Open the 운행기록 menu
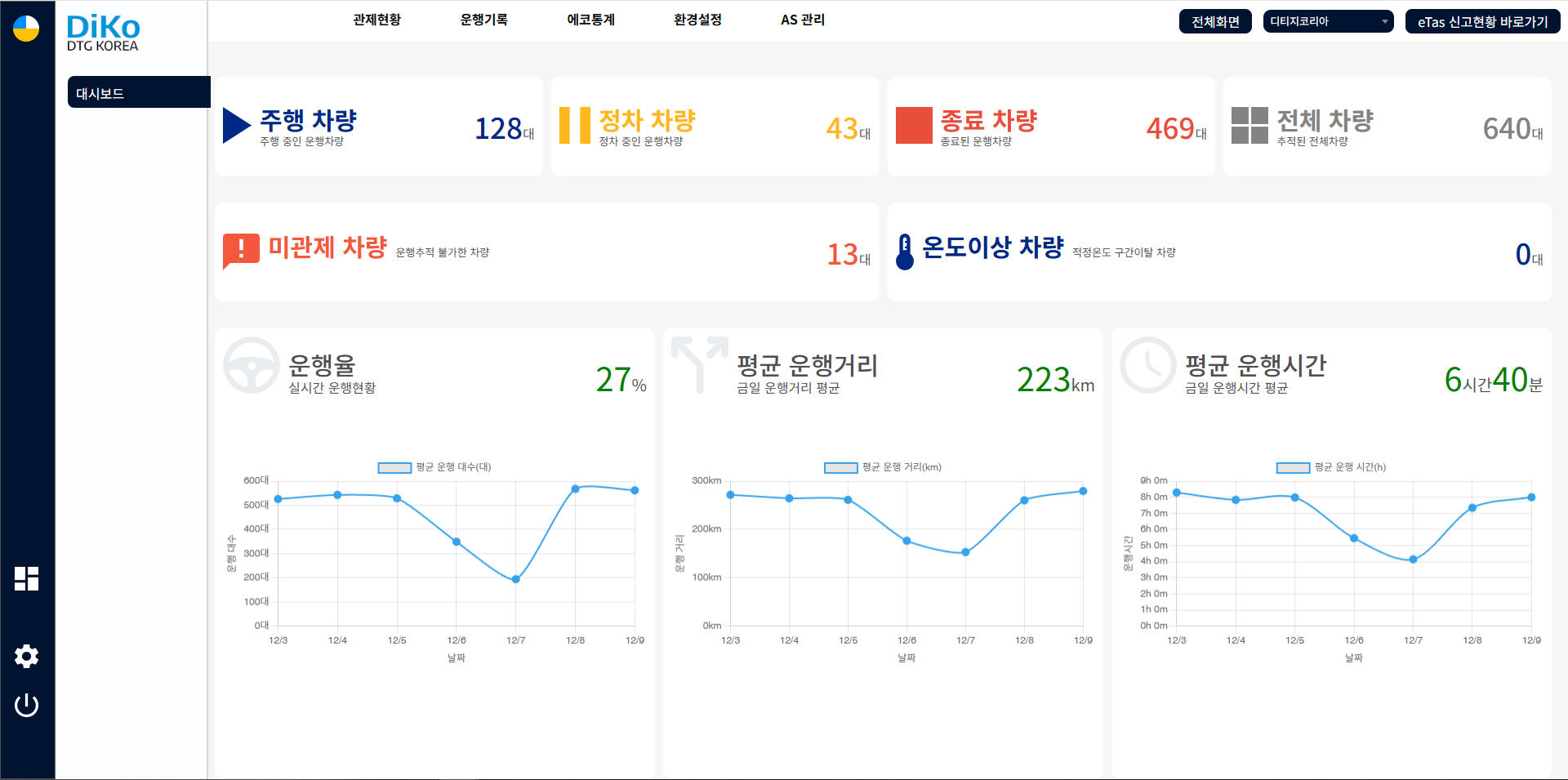The height and width of the screenshot is (780, 1568). (483, 20)
